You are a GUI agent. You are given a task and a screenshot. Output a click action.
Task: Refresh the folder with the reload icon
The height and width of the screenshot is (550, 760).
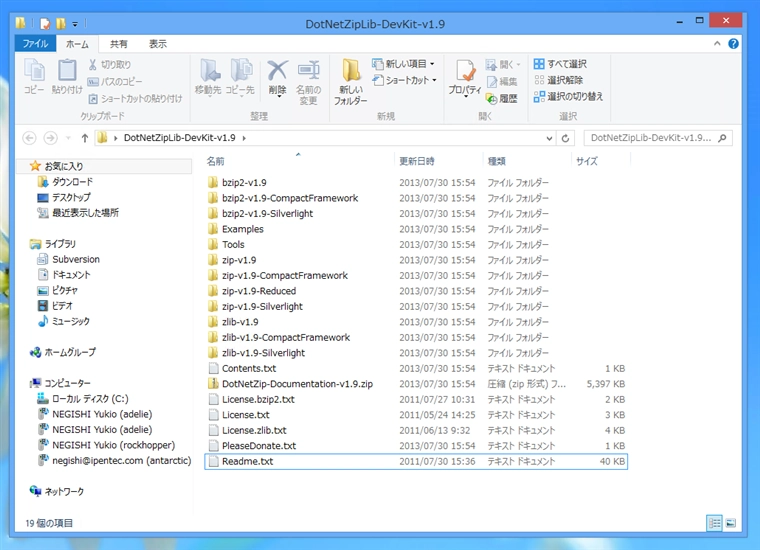tap(565, 138)
